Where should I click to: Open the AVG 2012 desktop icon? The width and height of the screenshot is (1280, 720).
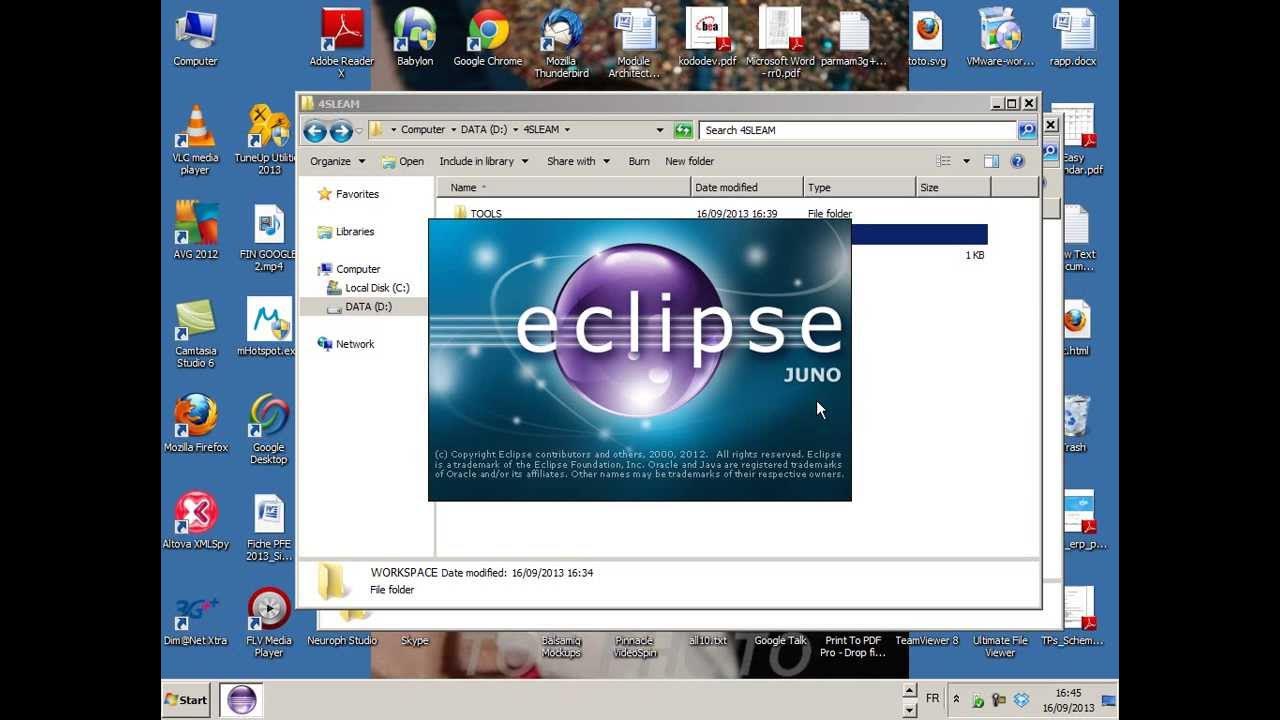click(196, 230)
